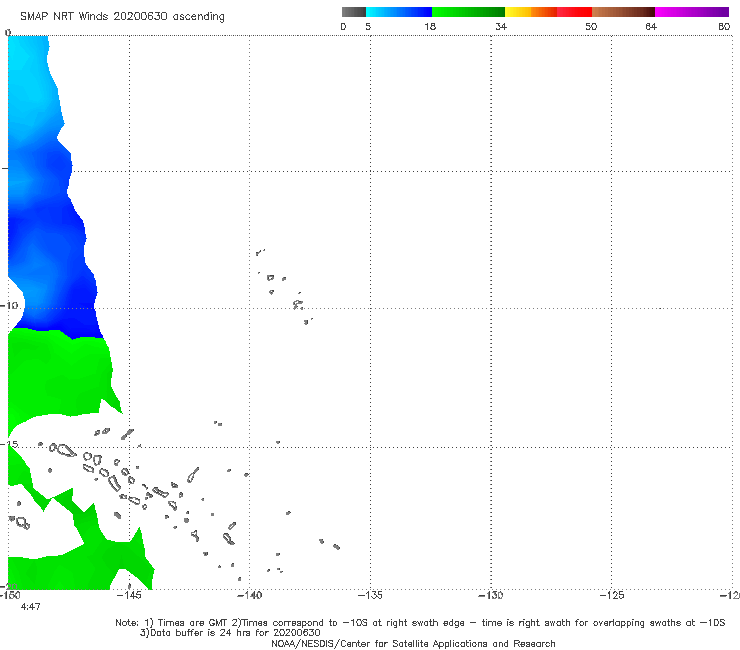Click the blue 5-18 segment of colorbar
This screenshot has width=740, height=650.
pos(399,12)
